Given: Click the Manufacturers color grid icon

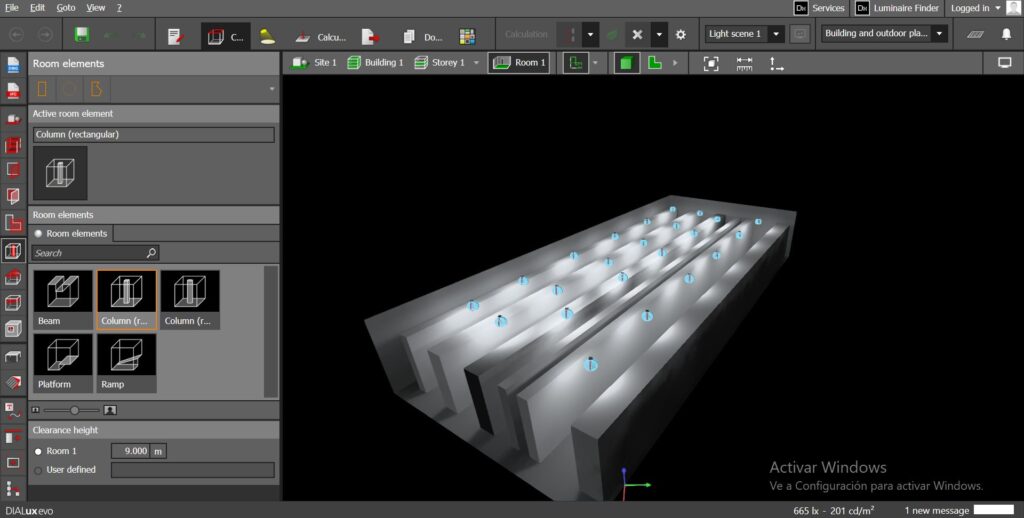Looking at the screenshot, I should [467, 36].
